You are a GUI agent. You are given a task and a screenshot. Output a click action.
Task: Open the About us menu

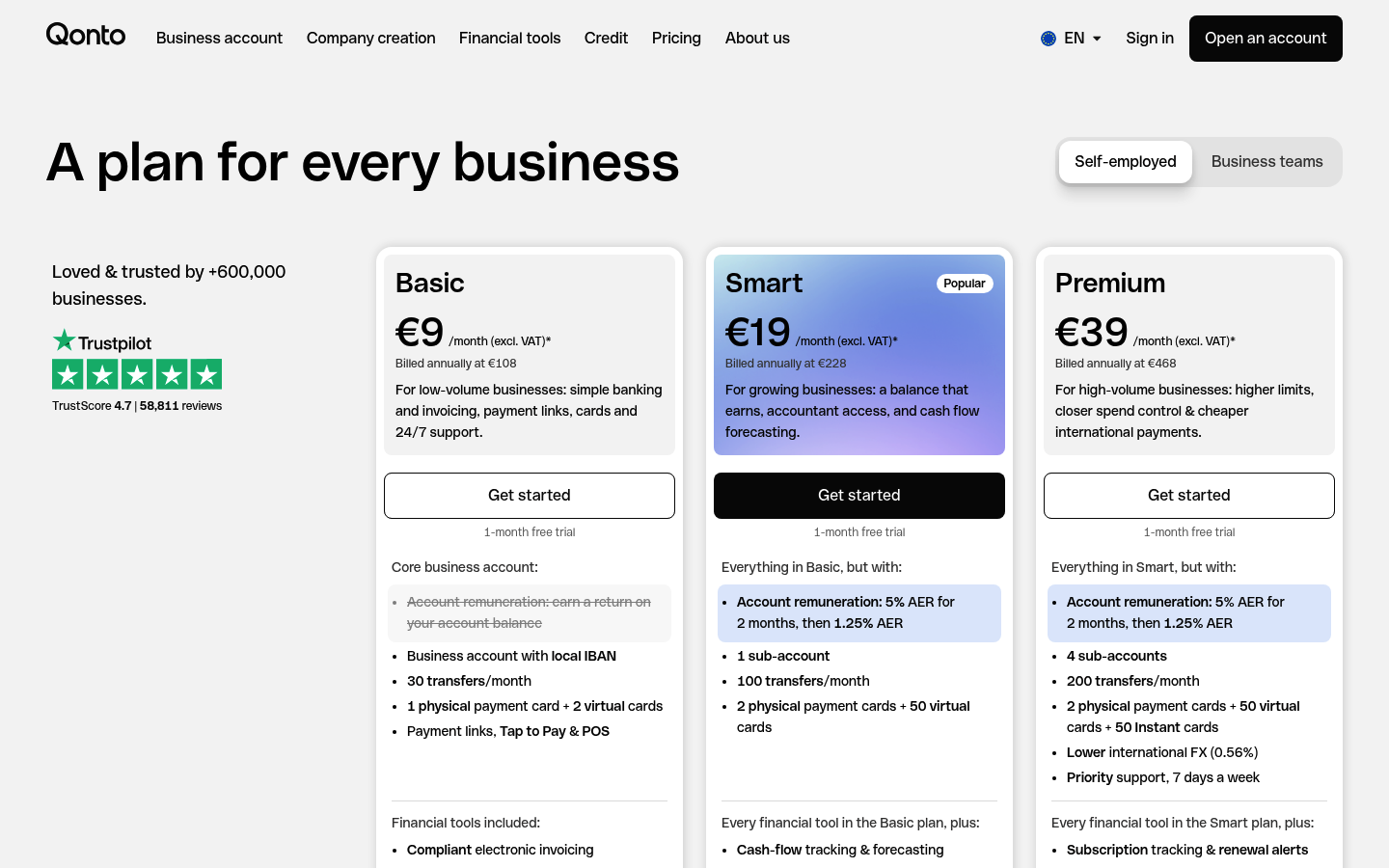coord(757,39)
